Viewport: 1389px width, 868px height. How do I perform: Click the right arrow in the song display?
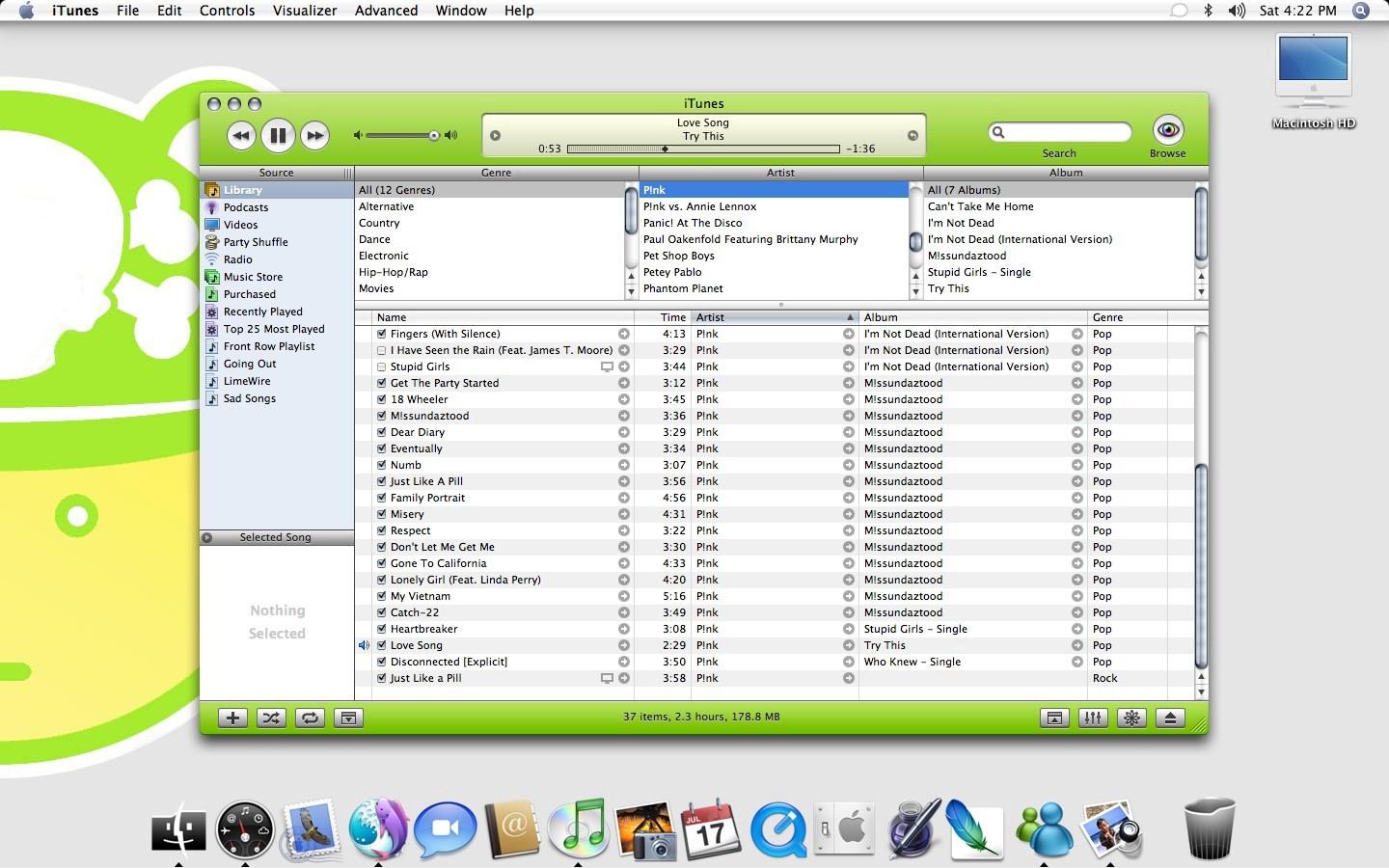point(912,136)
